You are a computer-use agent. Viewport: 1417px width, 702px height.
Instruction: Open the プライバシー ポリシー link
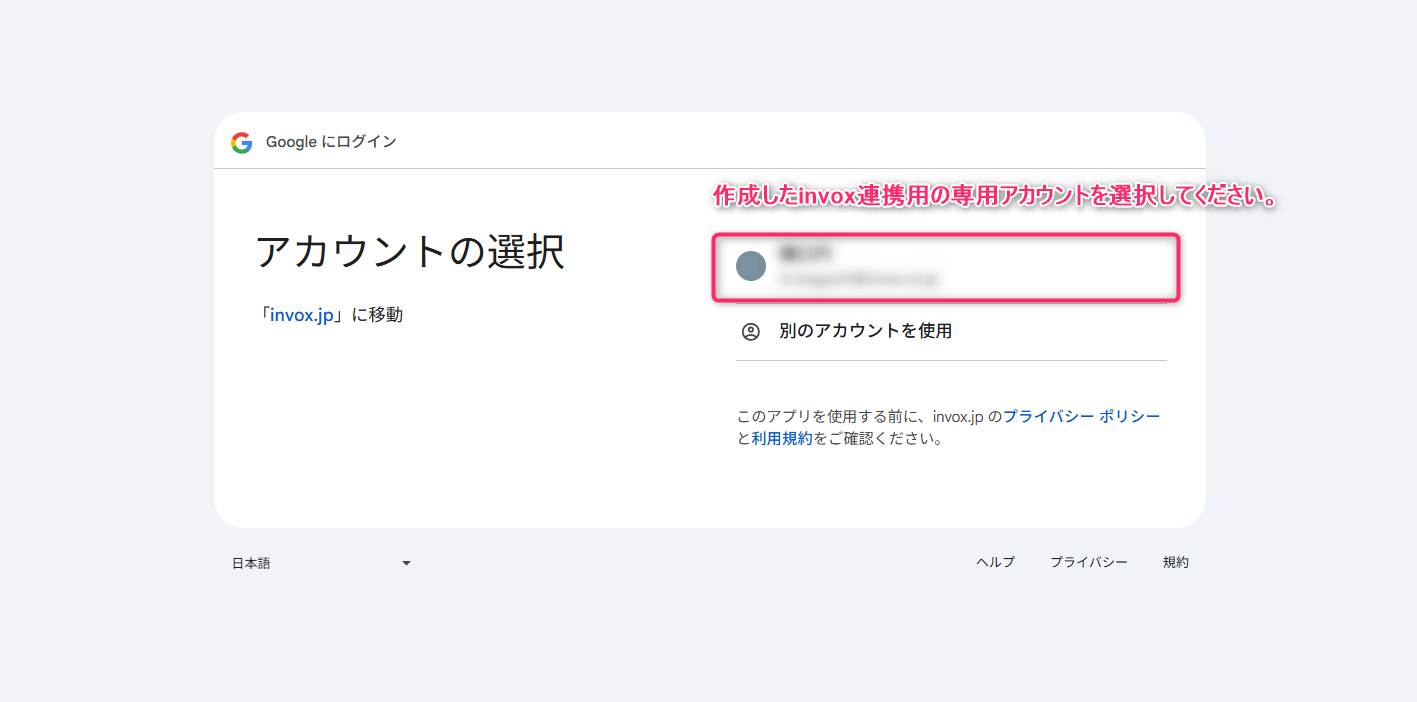tap(1082, 416)
